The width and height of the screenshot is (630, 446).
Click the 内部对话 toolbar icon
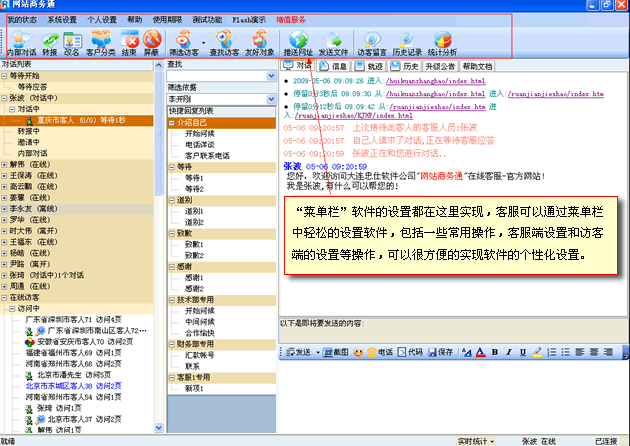point(20,42)
